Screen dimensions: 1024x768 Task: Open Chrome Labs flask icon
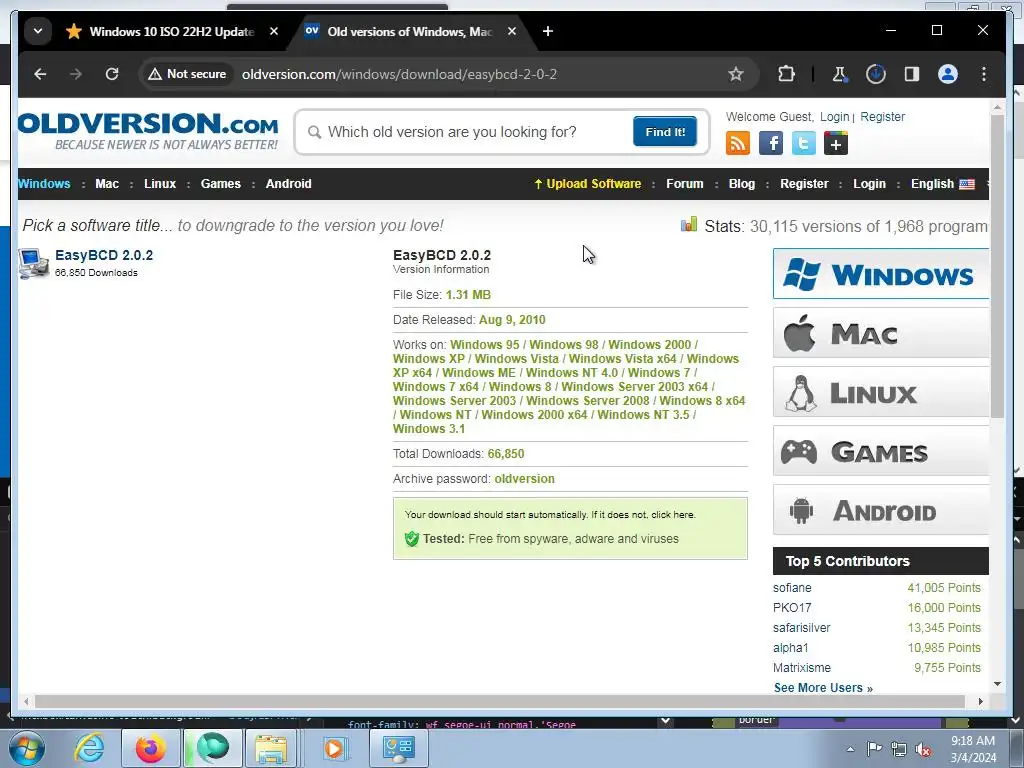pos(839,74)
